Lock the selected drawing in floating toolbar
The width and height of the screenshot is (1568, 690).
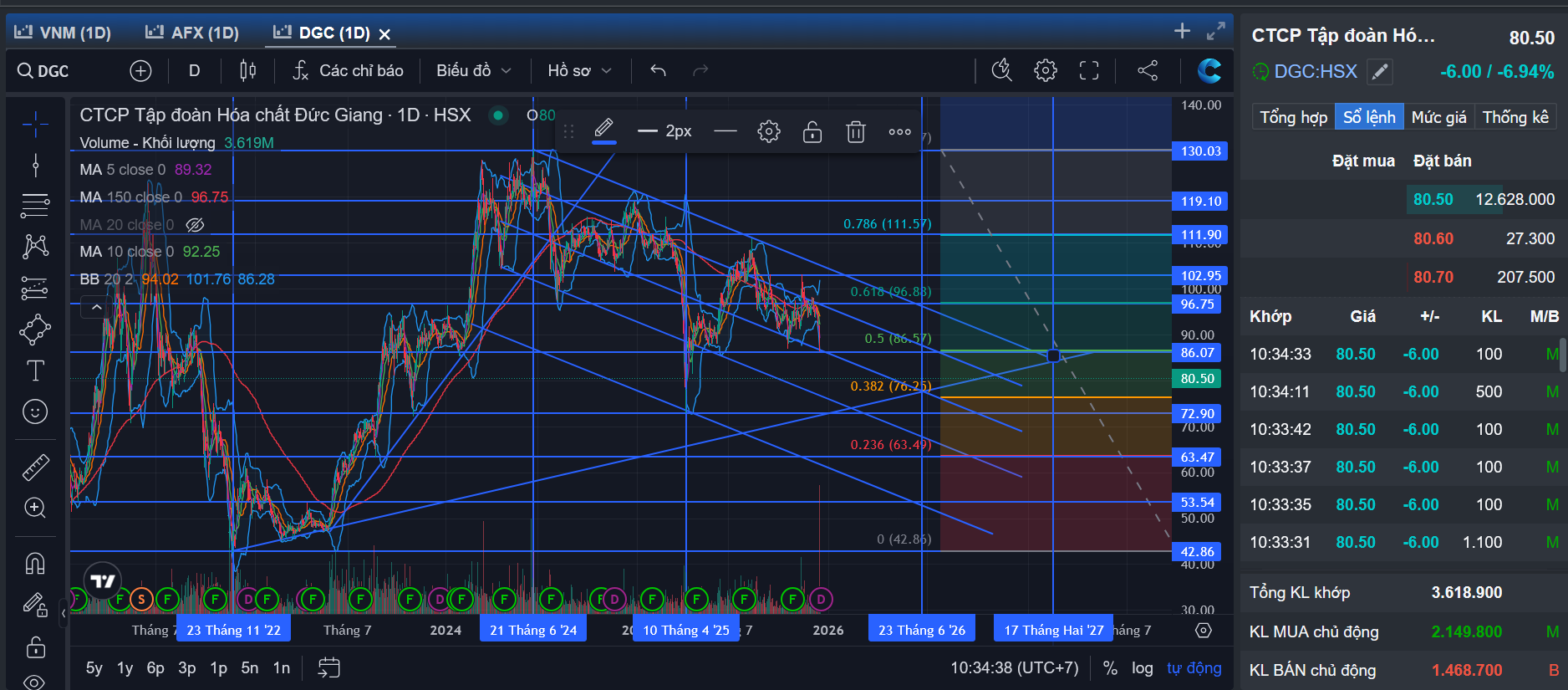pos(812,131)
